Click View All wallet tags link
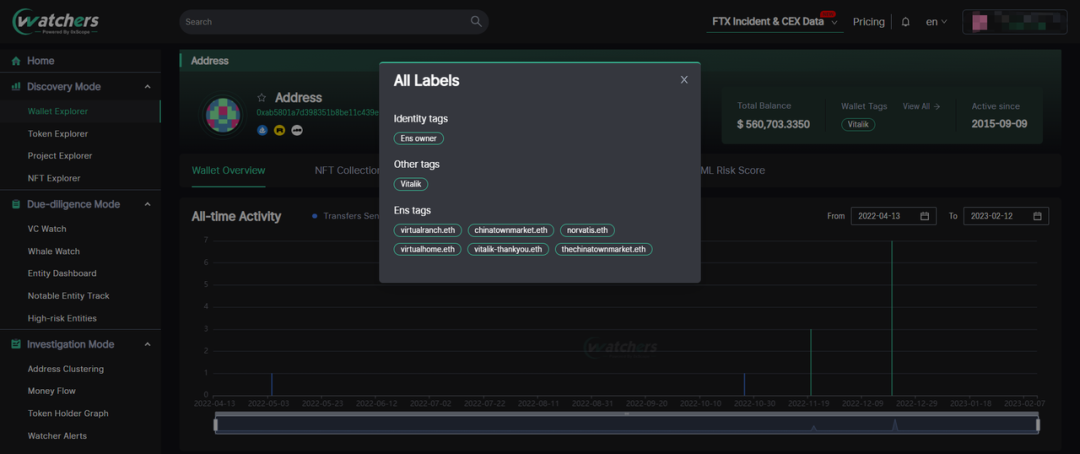This screenshot has width=1080, height=454. coord(922,106)
